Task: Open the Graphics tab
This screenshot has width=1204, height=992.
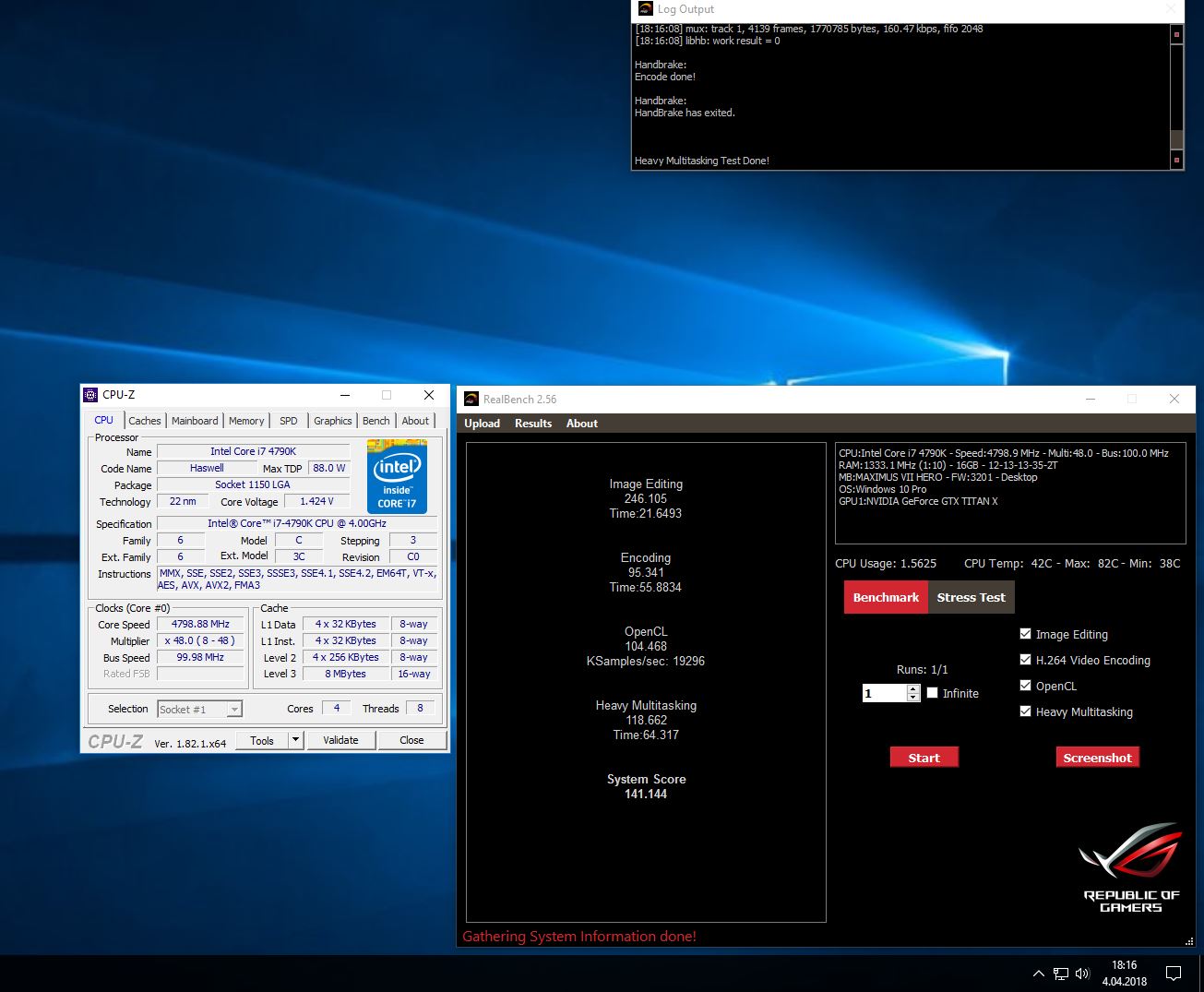Action: [332, 421]
